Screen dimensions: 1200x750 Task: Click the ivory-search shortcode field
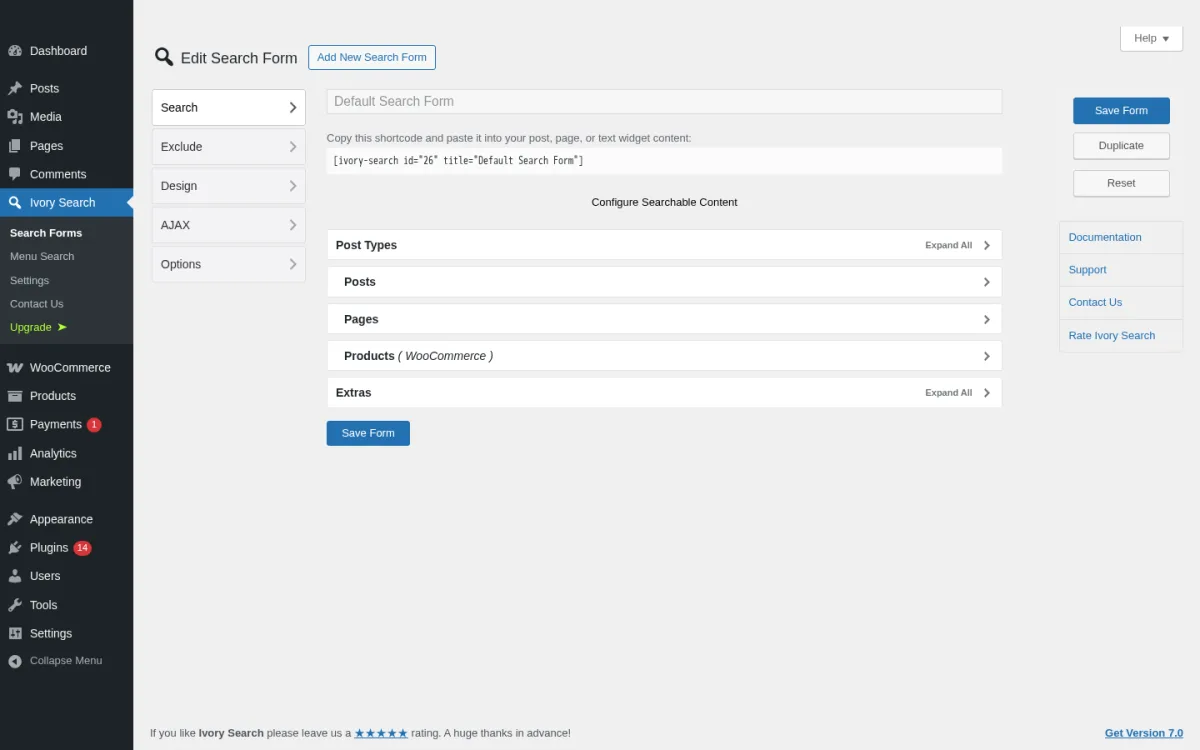tap(664, 161)
